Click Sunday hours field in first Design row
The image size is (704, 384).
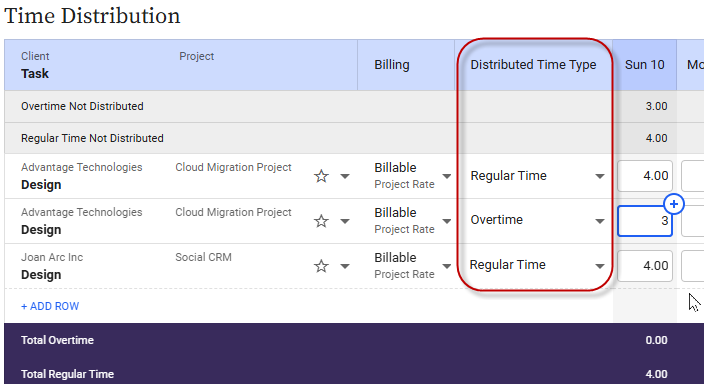click(x=645, y=176)
